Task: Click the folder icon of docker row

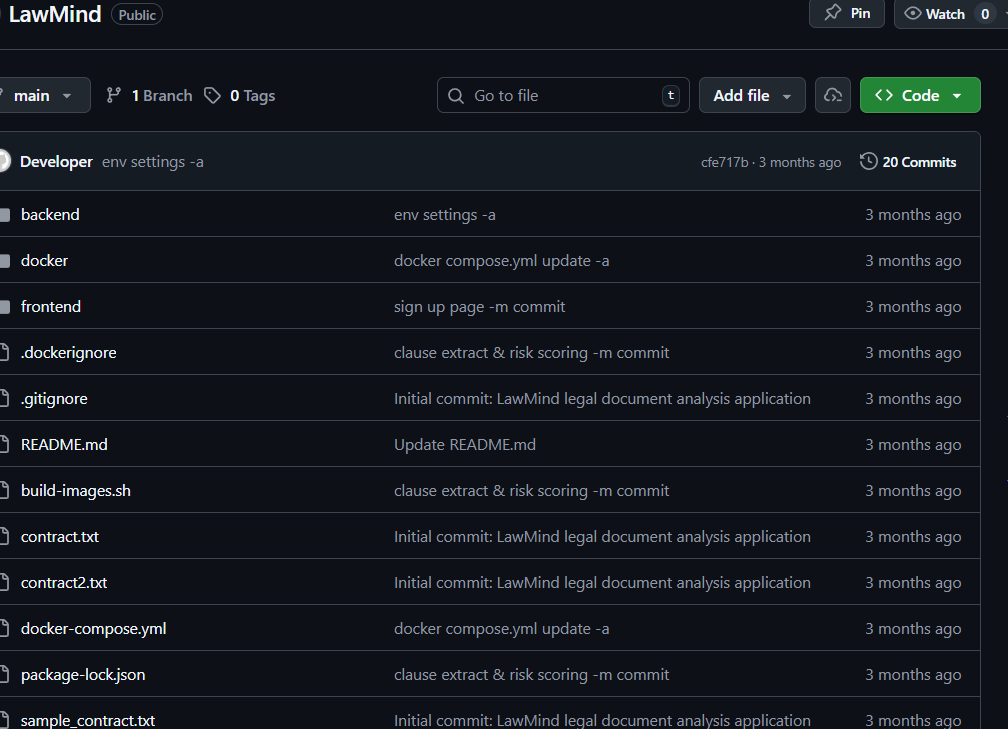Action: tap(4, 260)
